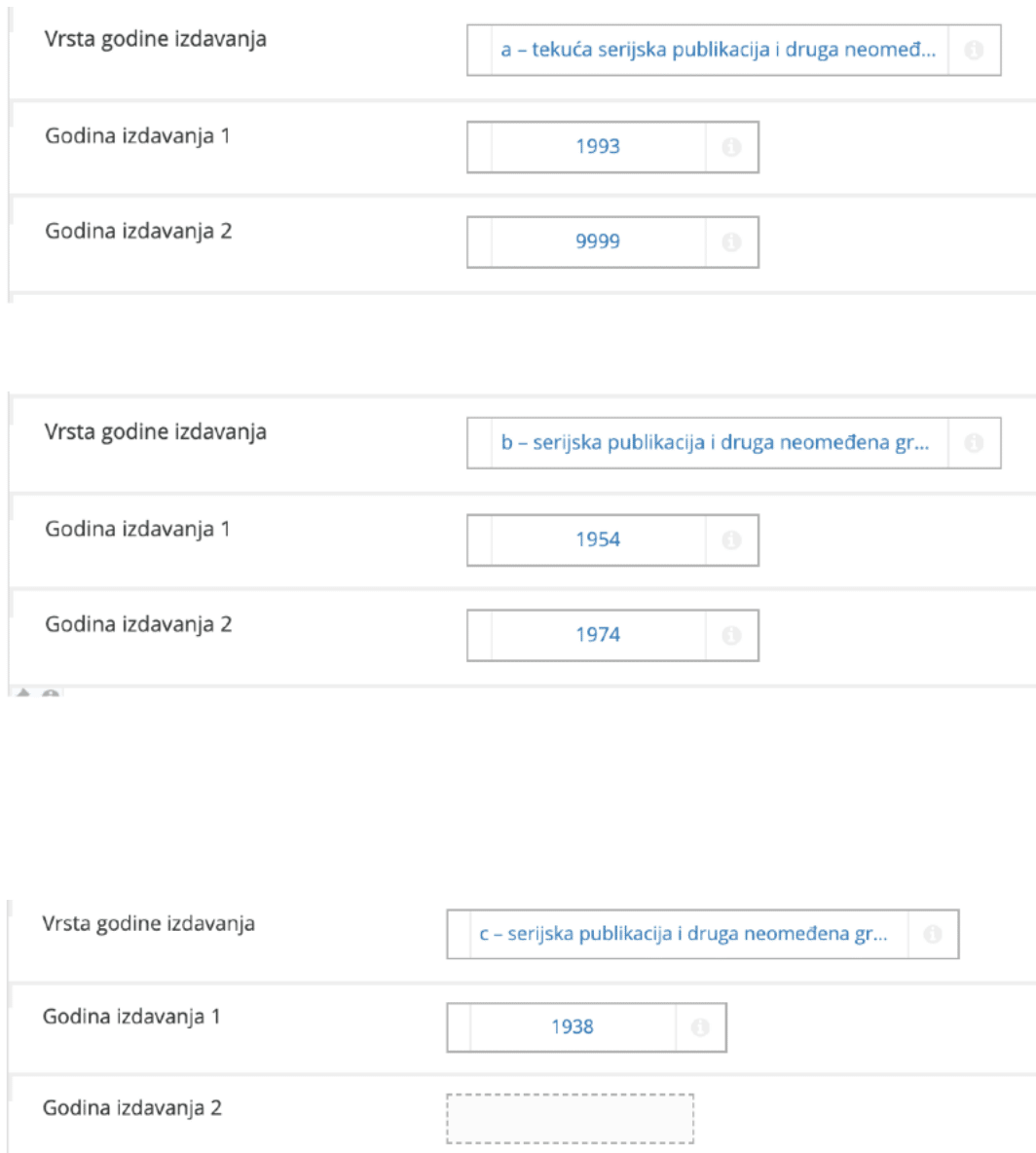Click the small arrow icon below second form
The image size is (1036, 1153).
pos(25,694)
